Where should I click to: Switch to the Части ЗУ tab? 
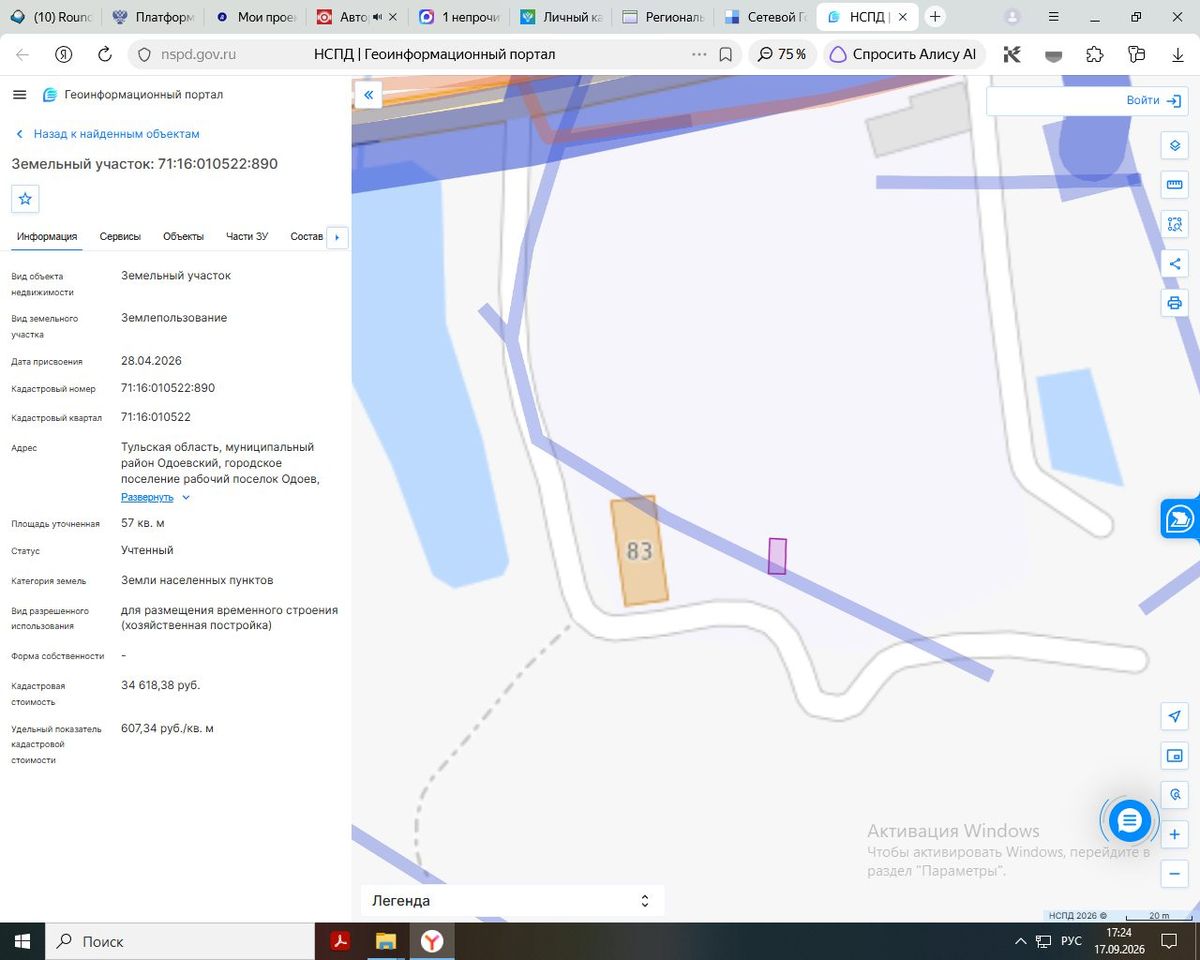pyautogui.click(x=247, y=236)
